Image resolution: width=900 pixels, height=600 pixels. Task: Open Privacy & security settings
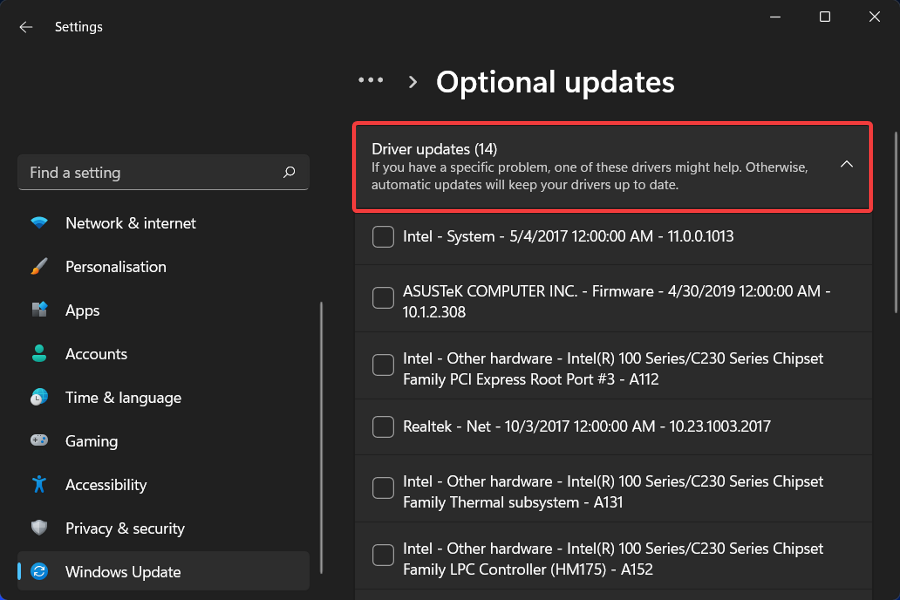click(164, 528)
